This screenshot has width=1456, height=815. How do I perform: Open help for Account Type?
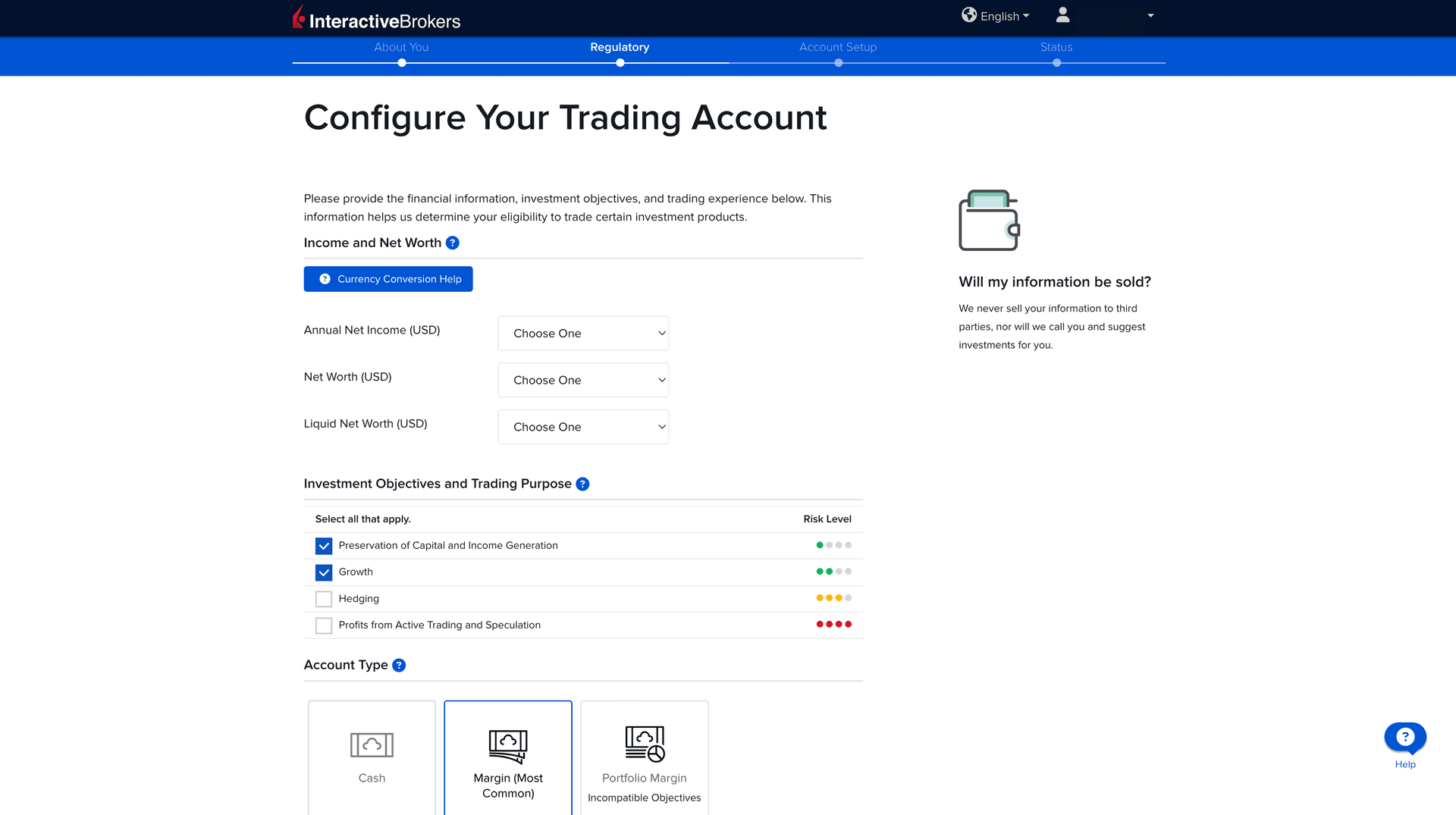[399, 665]
